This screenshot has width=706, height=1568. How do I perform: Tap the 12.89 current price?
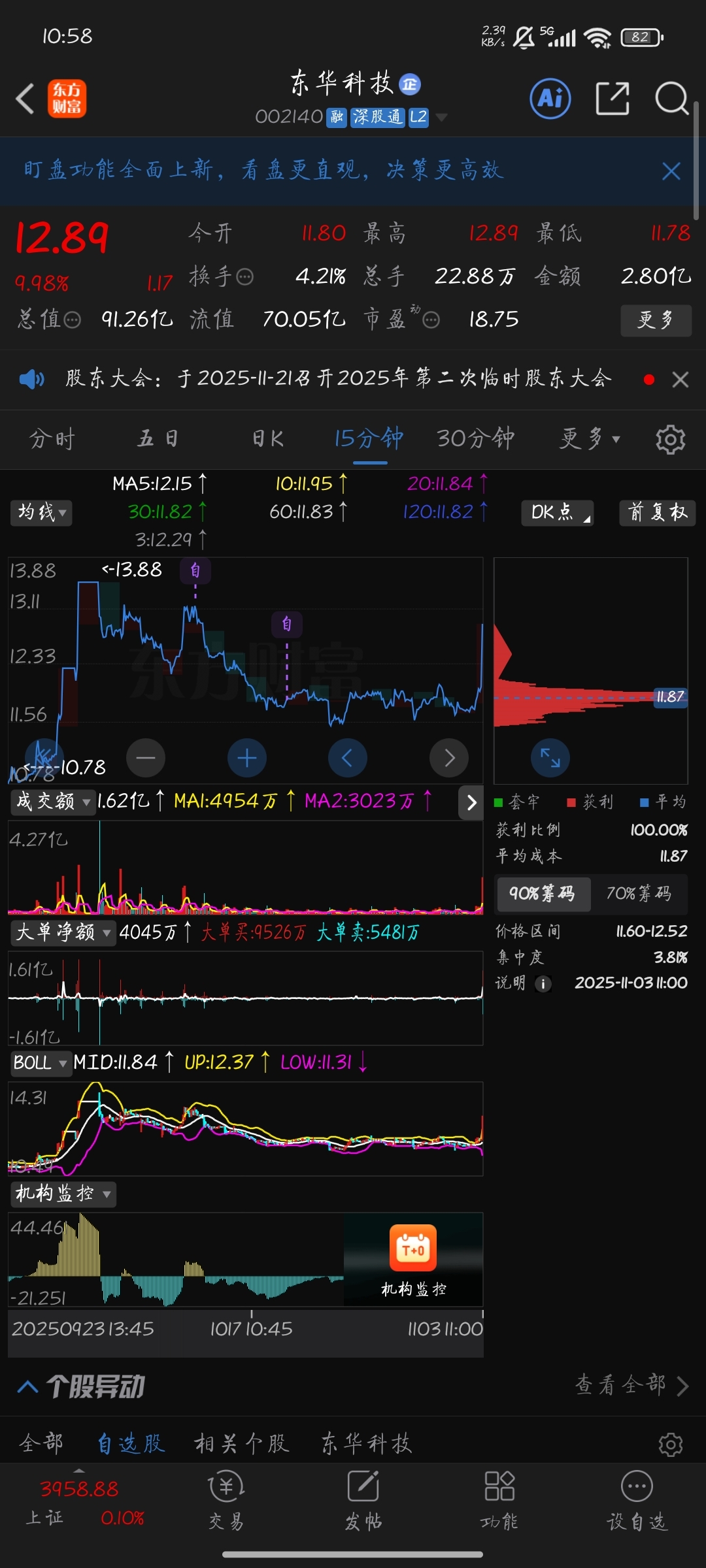pyautogui.click(x=62, y=238)
